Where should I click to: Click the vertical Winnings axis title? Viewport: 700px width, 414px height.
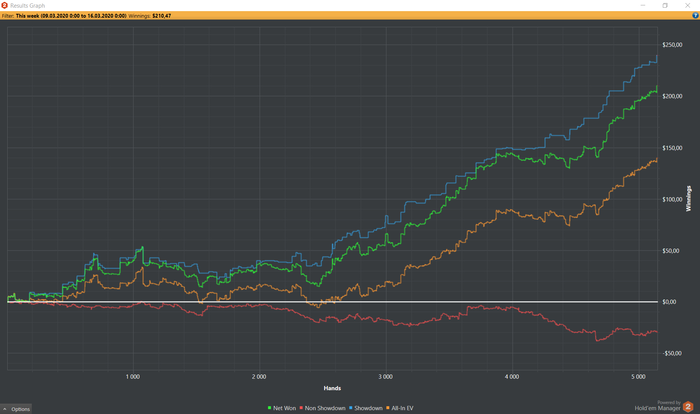click(x=688, y=199)
